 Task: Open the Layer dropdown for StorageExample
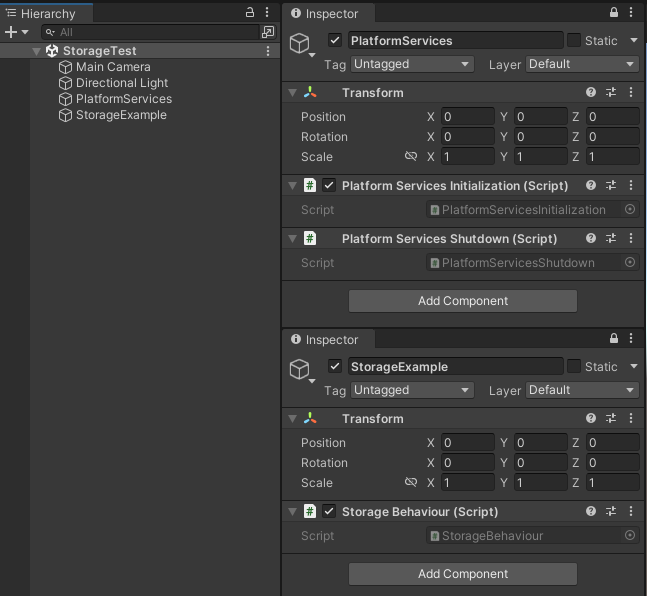582,390
